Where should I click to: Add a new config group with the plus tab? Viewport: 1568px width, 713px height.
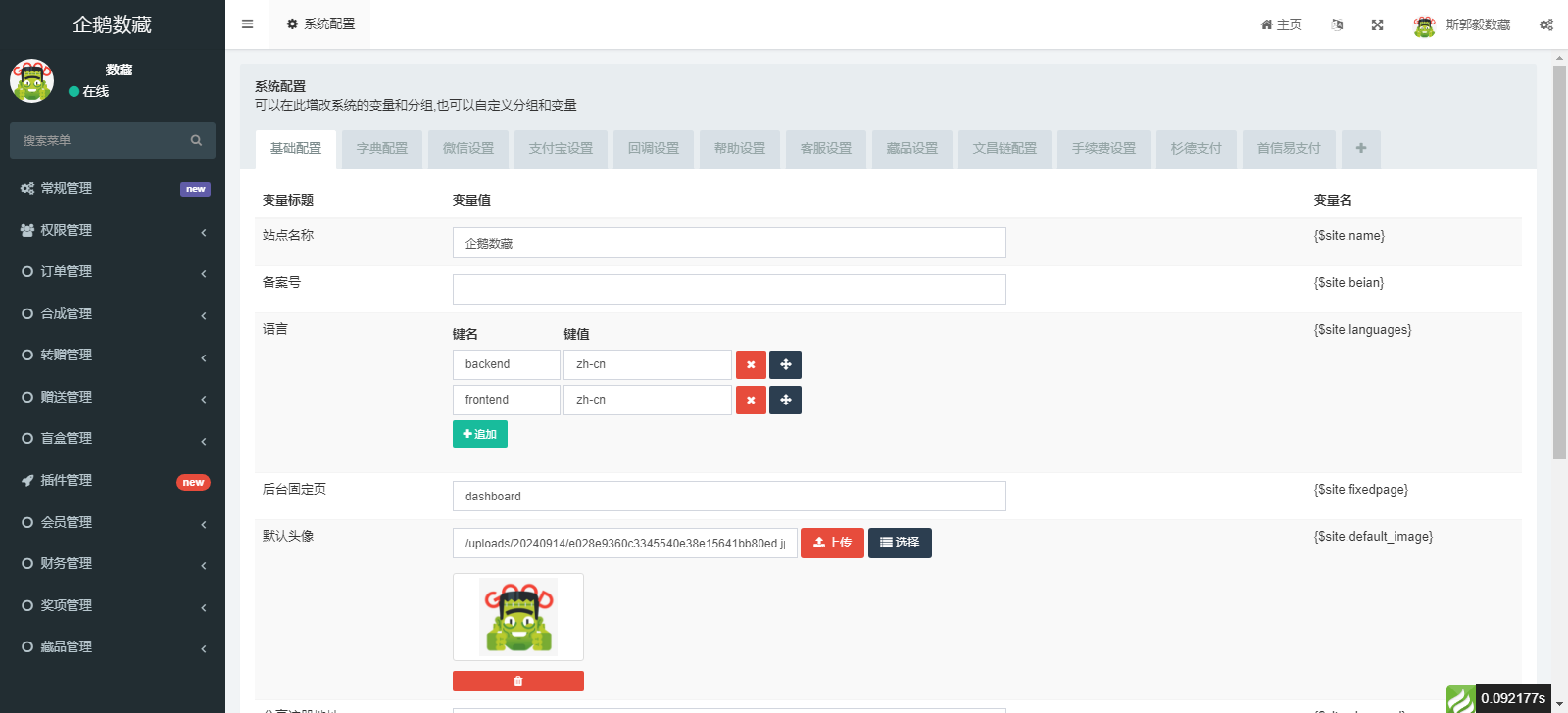click(x=1361, y=149)
